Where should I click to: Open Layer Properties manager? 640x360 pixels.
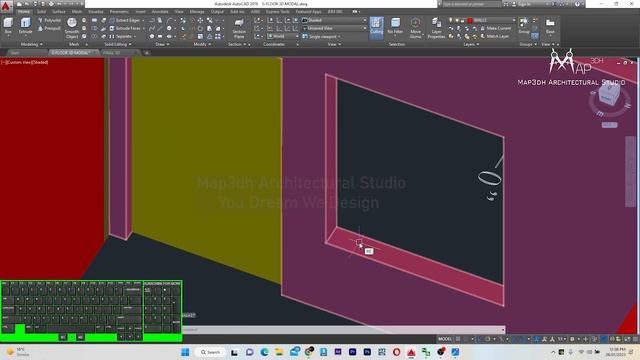click(x=436, y=28)
